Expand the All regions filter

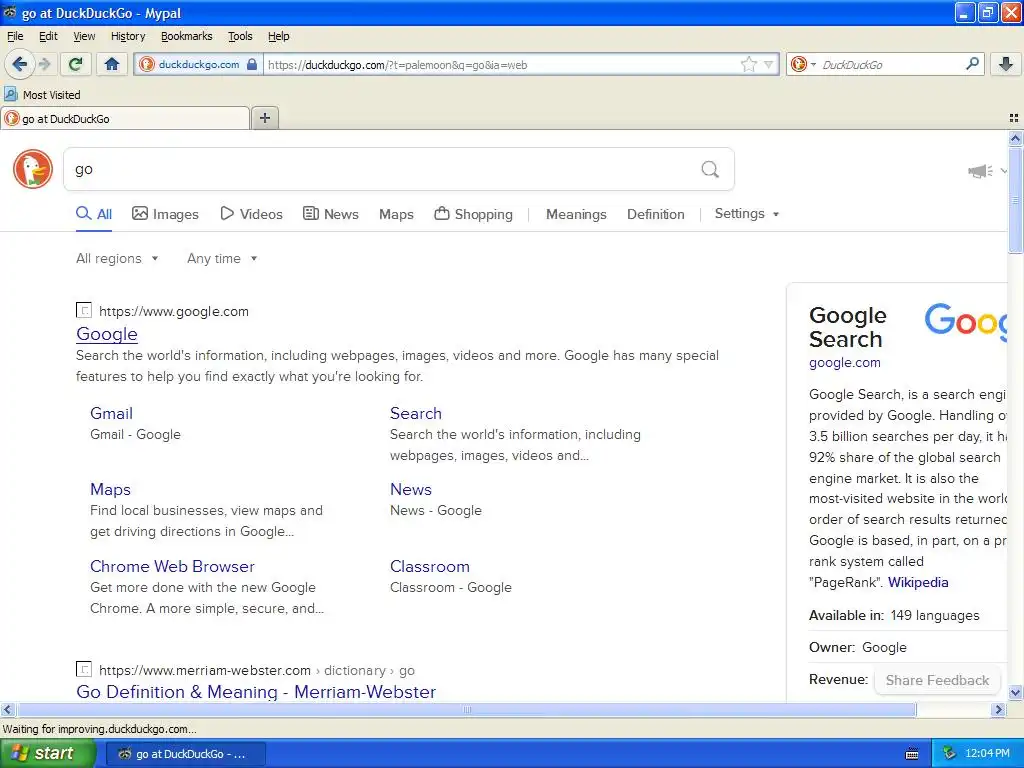(117, 259)
